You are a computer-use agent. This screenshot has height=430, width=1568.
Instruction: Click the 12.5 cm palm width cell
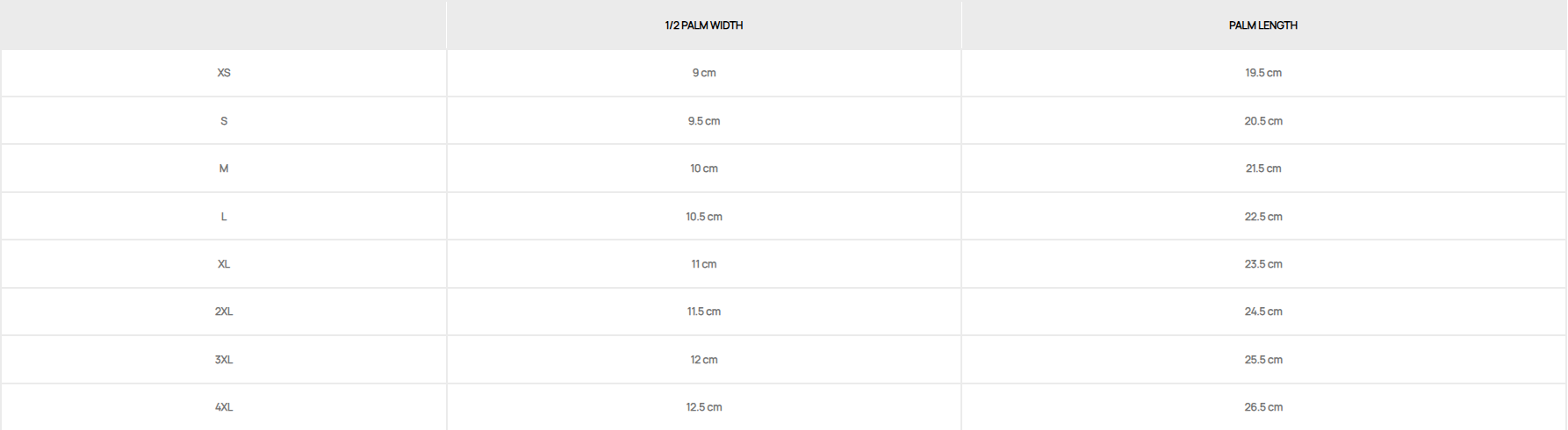click(703, 407)
